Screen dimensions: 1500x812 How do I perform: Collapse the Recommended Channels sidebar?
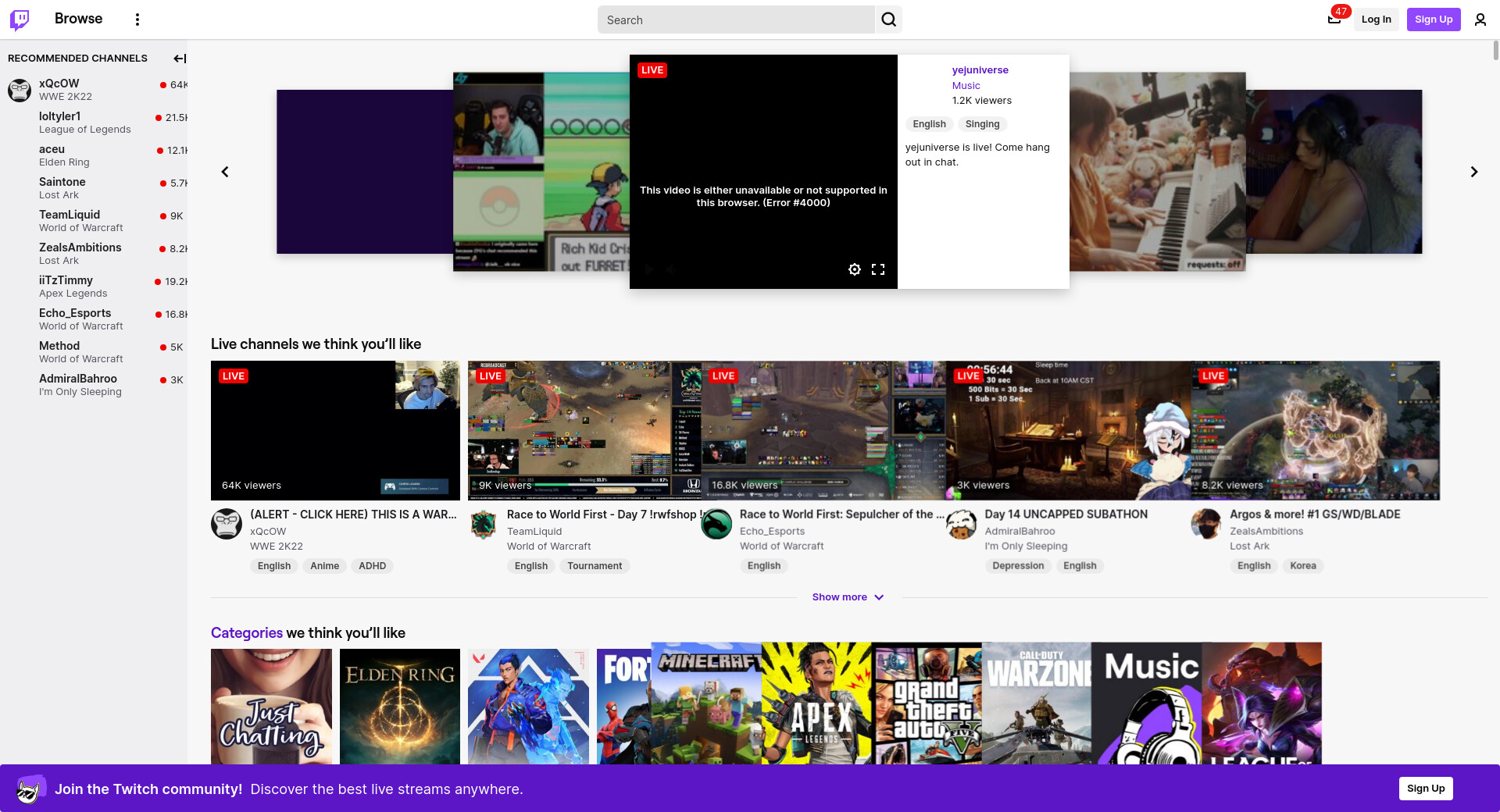tap(180, 59)
